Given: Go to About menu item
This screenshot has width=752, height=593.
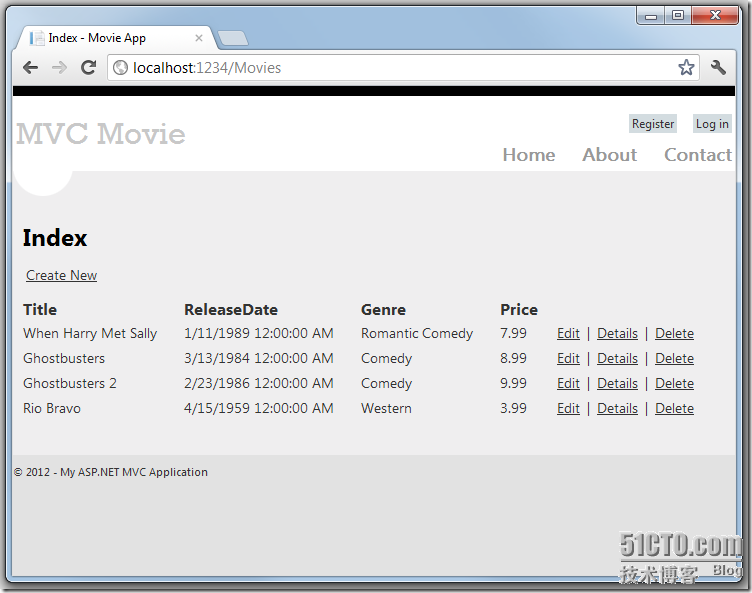Looking at the screenshot, I should pos(610,155).
